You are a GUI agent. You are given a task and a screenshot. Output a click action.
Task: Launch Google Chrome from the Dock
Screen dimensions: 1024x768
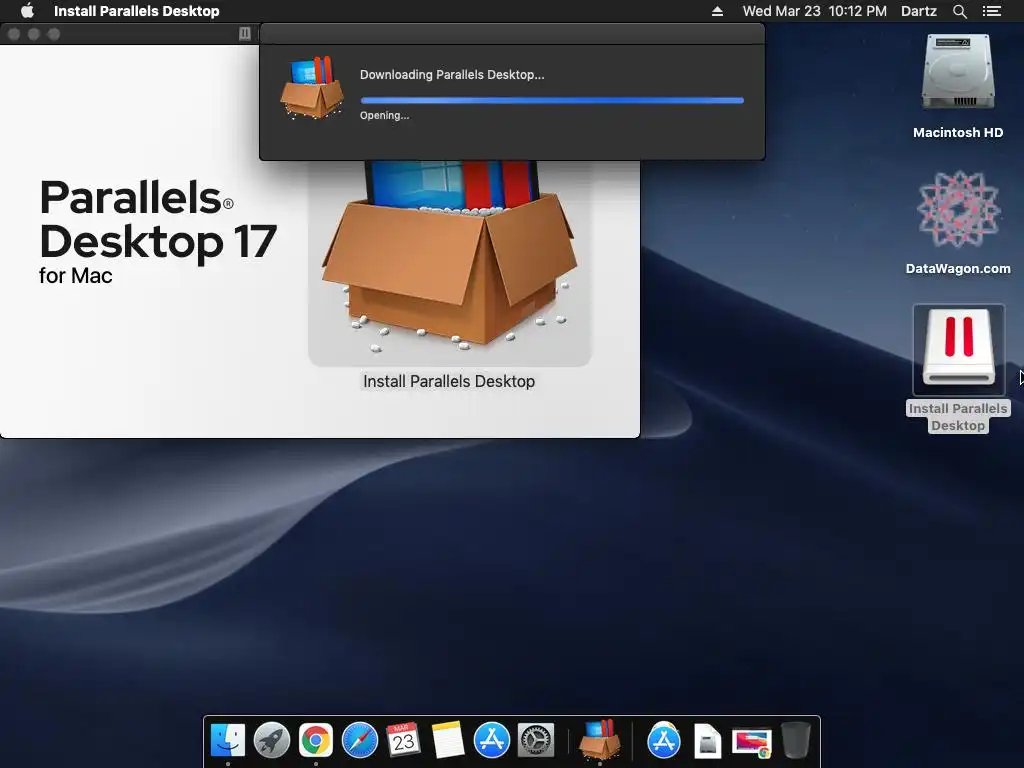click(x=315, y=741)
